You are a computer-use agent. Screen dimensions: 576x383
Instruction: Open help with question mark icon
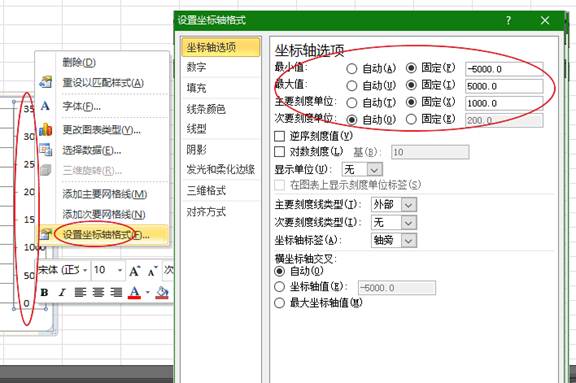508,20
